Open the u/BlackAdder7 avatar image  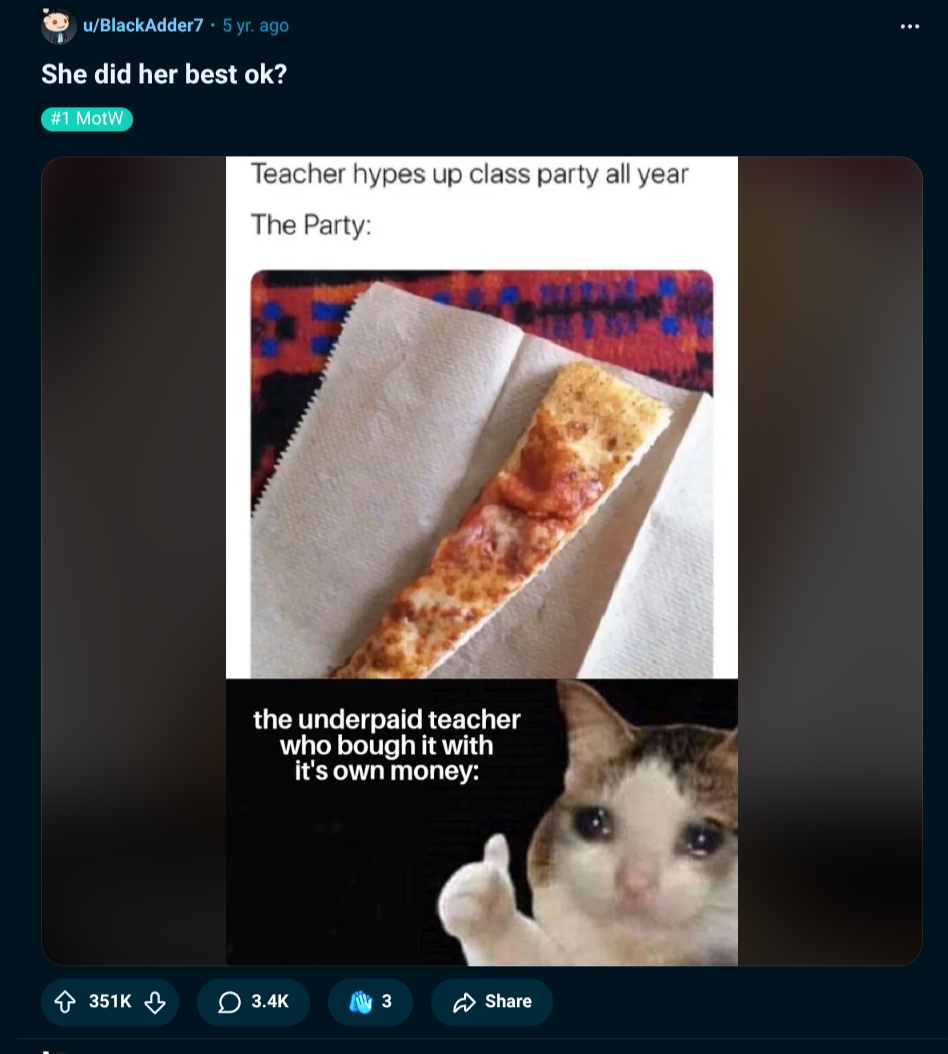point(58,26)
